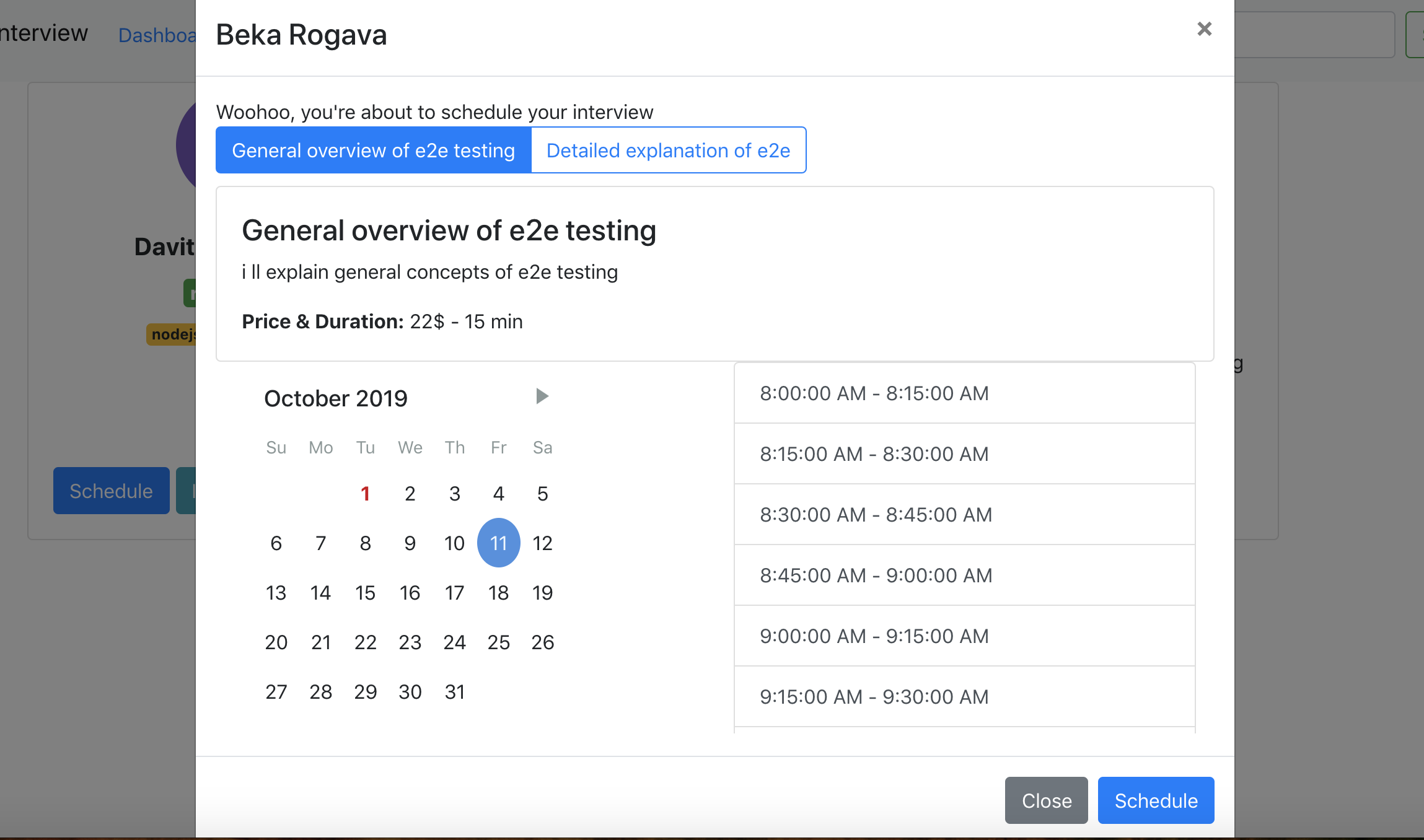This screenshot has height=840, width=1424.
Task: Choose the 8:15:00 AM - 8:30:00 AM slot
Action: (964, 454)
